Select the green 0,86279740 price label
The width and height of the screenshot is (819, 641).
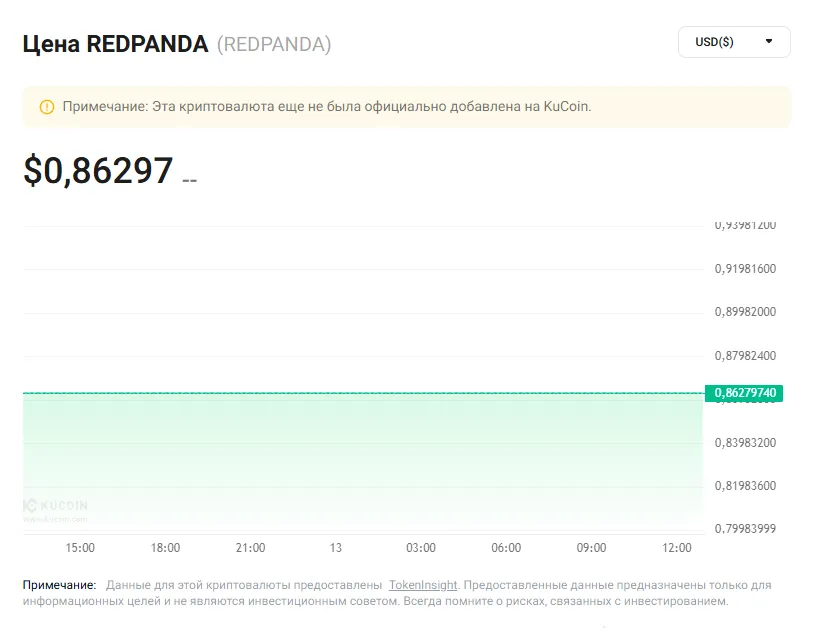(x=744, y=393)
